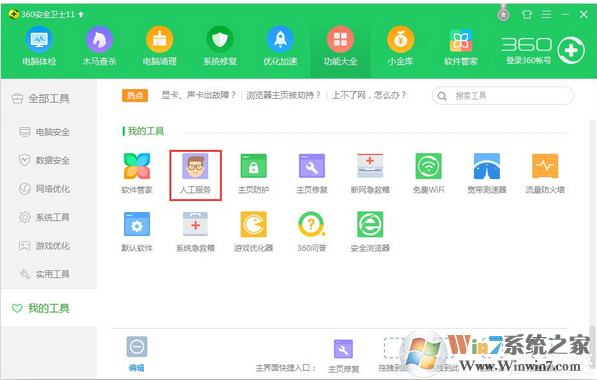The width and height of the screenshot is (597, 380).
Task: Launch 断网急救箱 tool
Action: 370,174
